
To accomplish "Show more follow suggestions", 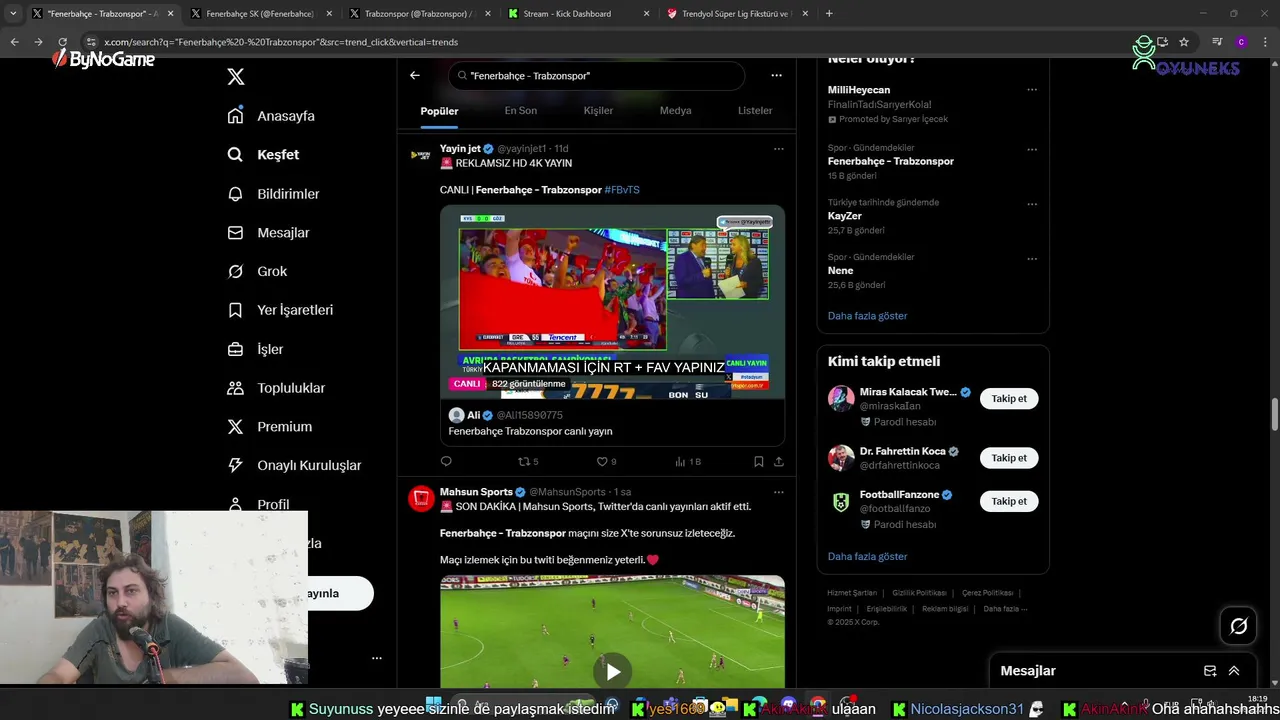I will coord(867,557).
